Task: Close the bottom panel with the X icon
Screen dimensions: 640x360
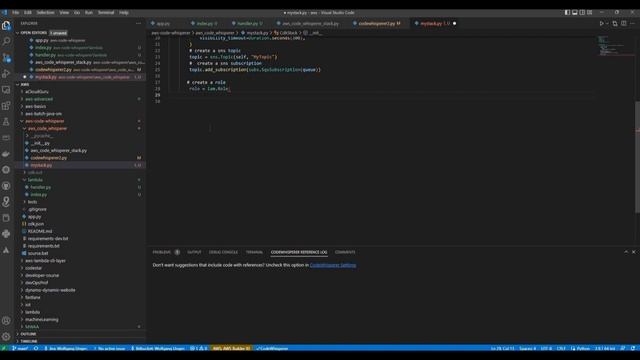Action: [x=633, y=252]
